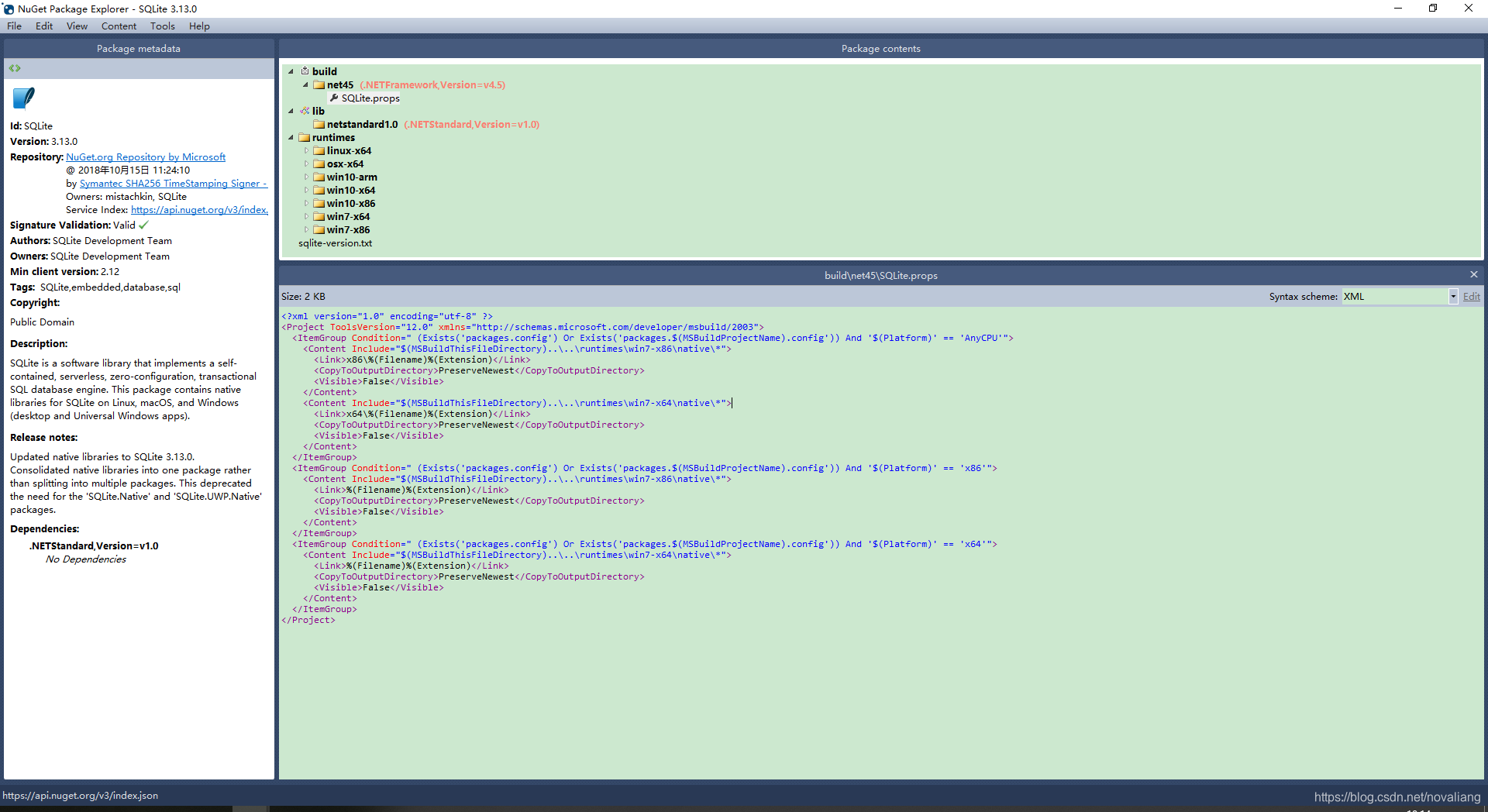Viewport: 1488px width, 812px height.
Task: Select the linux-x64 folder label
Action: [x=349, y=150]
